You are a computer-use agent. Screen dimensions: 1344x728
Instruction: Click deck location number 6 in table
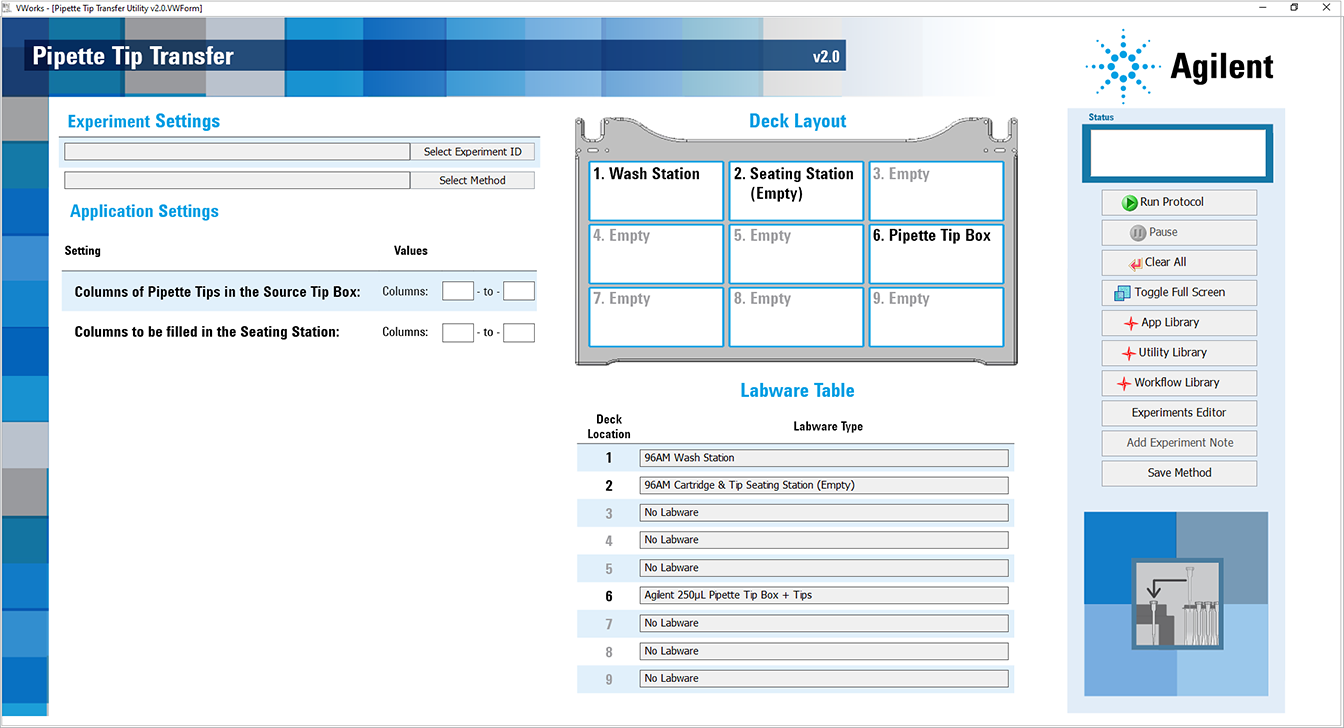pos(609,596)
